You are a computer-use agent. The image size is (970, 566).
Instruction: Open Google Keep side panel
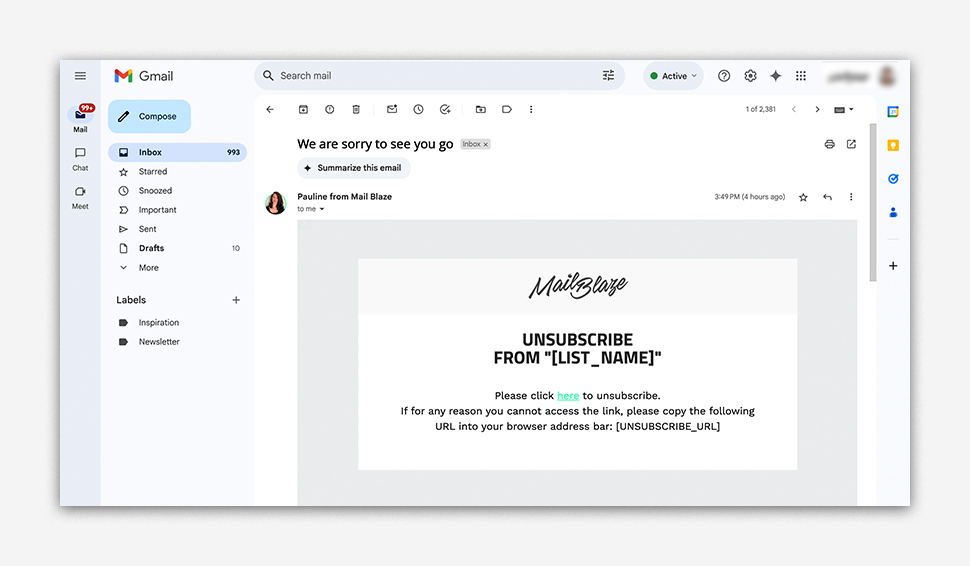pos(893,145)
